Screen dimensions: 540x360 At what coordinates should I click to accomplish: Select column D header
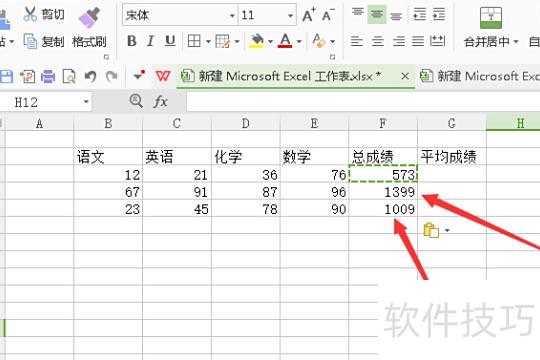pos(246,123)
